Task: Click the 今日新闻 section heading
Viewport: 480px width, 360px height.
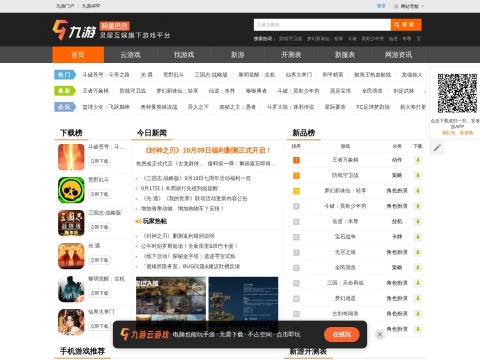Action: coord(152,133)
